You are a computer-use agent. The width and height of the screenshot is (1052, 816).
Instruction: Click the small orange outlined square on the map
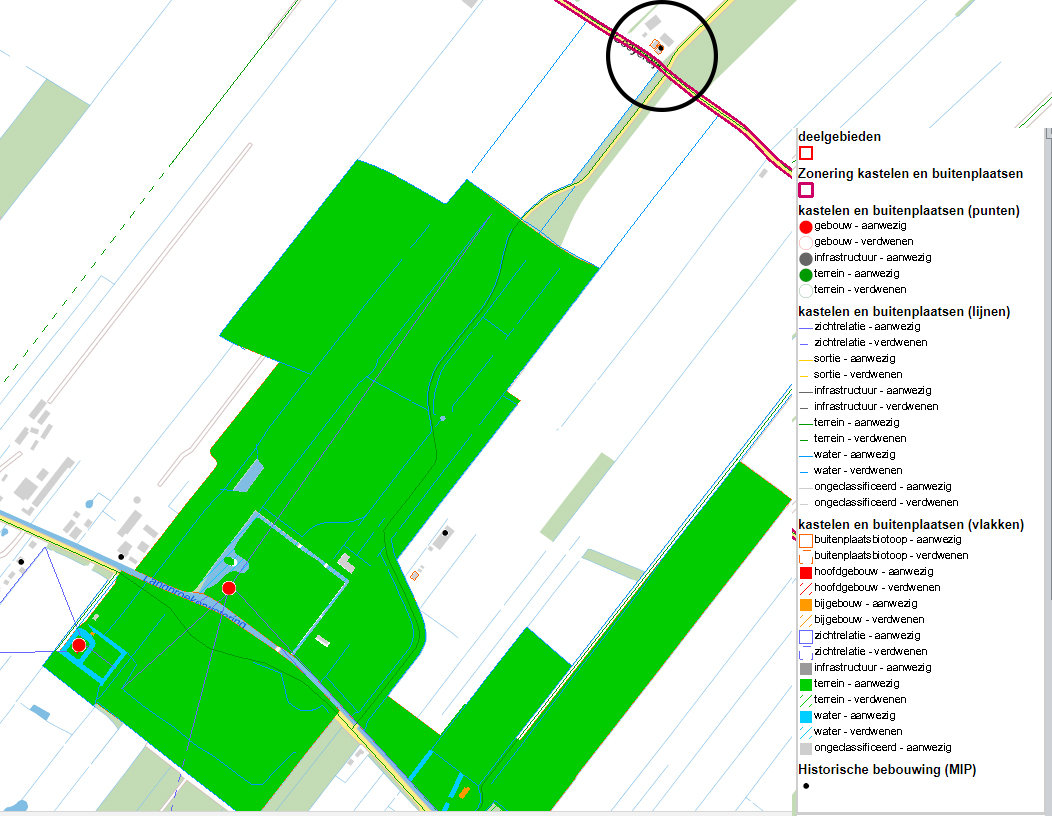click(414, 575)
